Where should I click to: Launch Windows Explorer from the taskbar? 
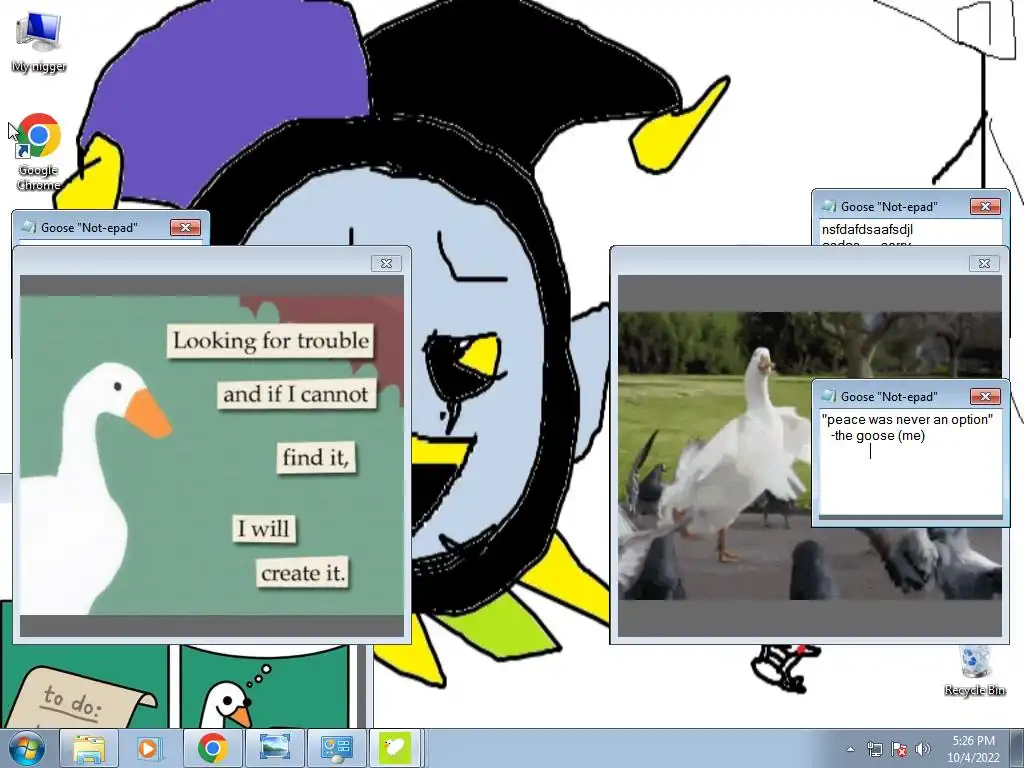click(89, 748)
